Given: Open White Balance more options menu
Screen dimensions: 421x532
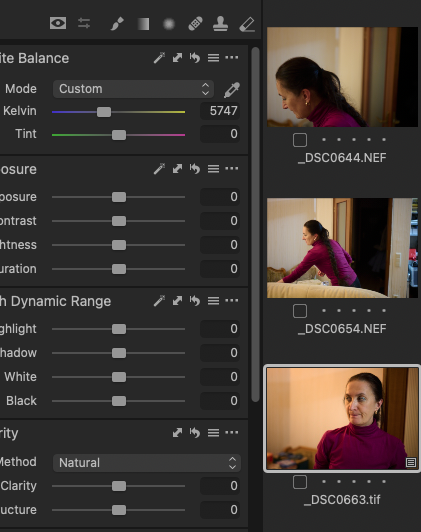Looking at the screenshot, I should click(232, 58).
